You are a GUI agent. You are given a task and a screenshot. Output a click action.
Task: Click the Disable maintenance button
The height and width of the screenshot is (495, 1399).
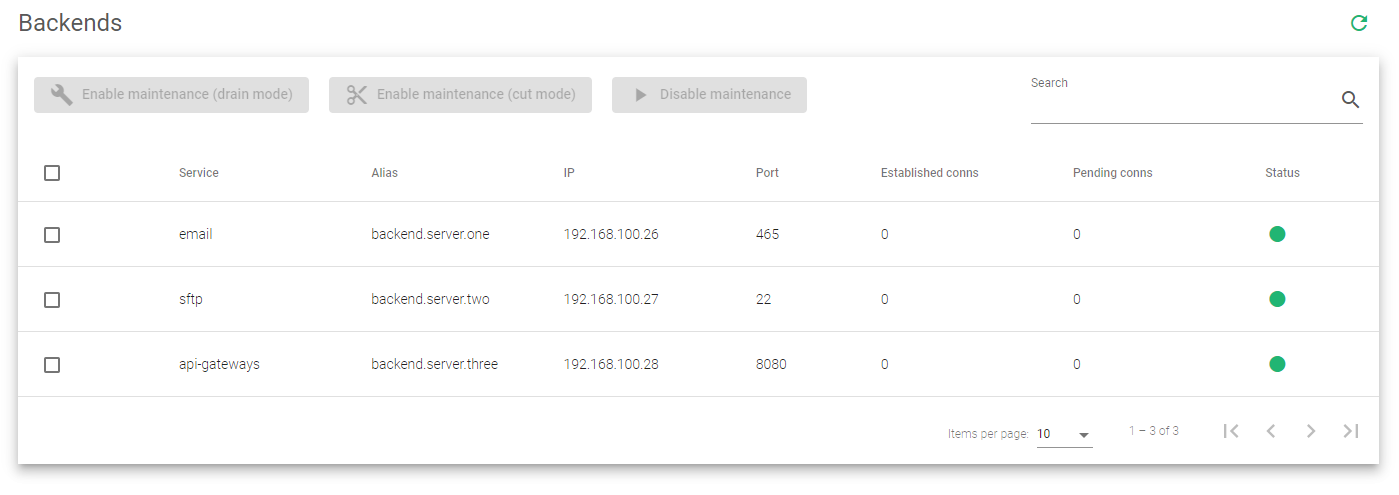pos(709,95)
